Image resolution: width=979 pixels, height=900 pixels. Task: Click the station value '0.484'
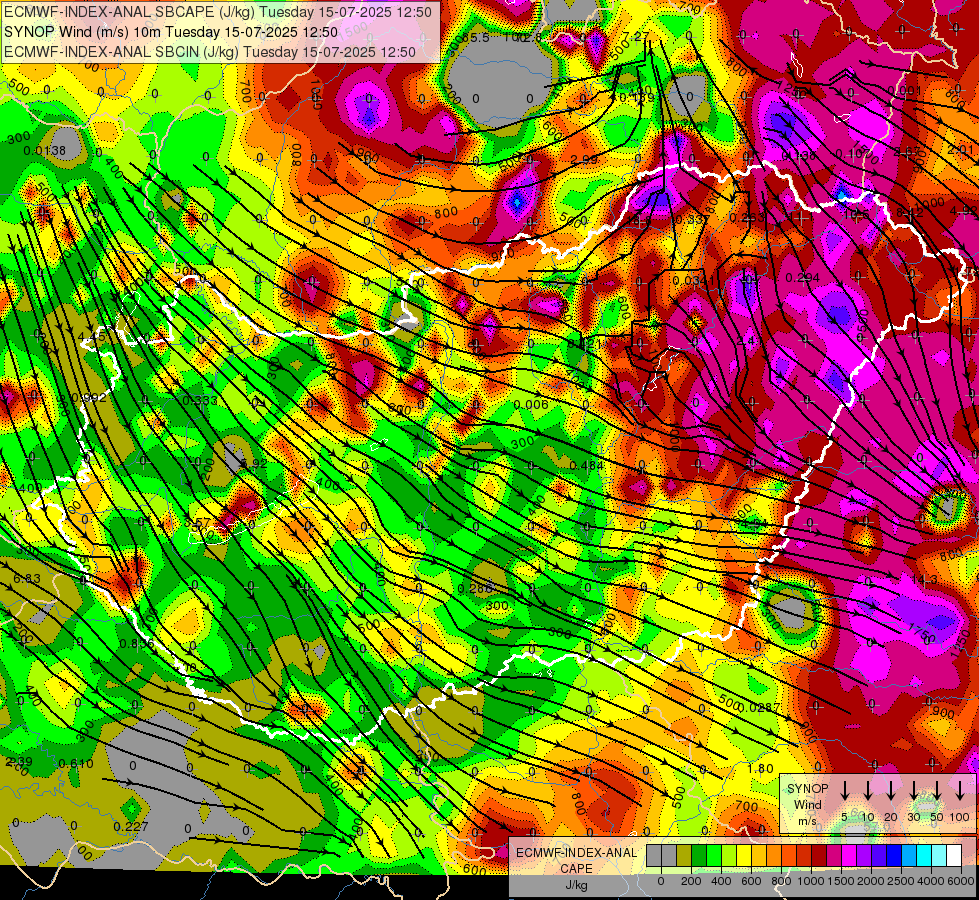(x=587, y=465)
